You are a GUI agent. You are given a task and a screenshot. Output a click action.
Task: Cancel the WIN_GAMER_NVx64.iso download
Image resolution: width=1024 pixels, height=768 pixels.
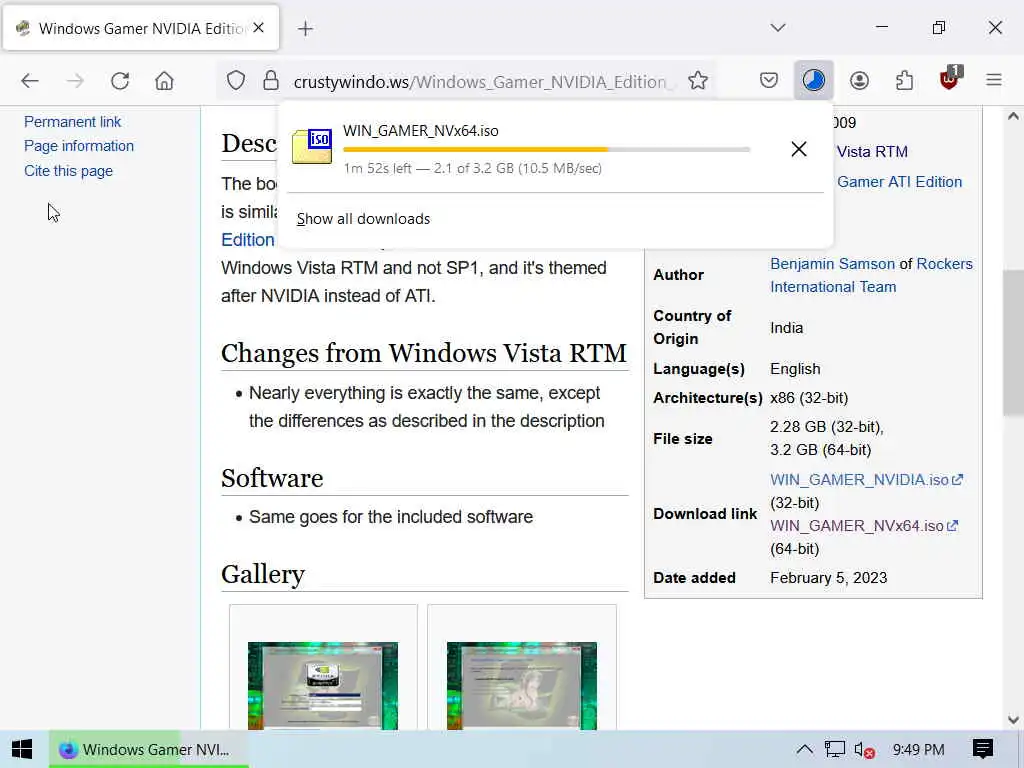tap(799, 149)
